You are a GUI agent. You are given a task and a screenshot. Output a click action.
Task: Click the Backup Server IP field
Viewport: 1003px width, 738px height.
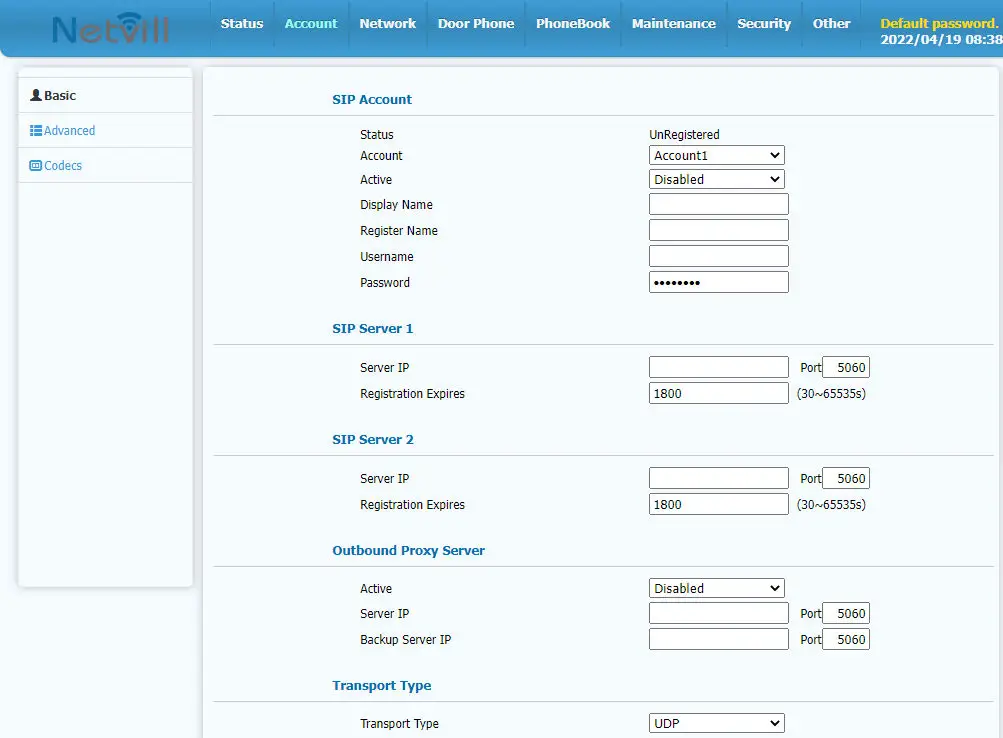click(718, 640)
